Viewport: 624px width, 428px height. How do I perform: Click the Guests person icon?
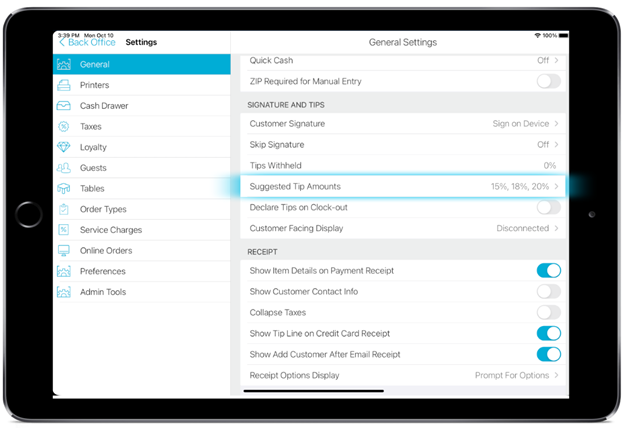pyautogui.click(x=64, y=168)
